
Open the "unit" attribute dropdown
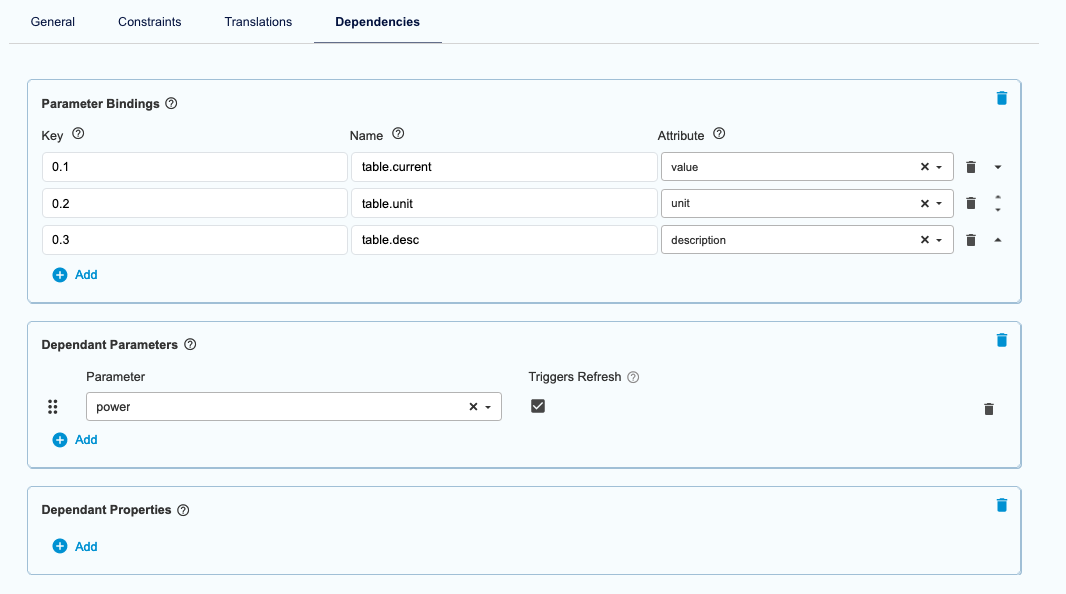click(941, 203)
